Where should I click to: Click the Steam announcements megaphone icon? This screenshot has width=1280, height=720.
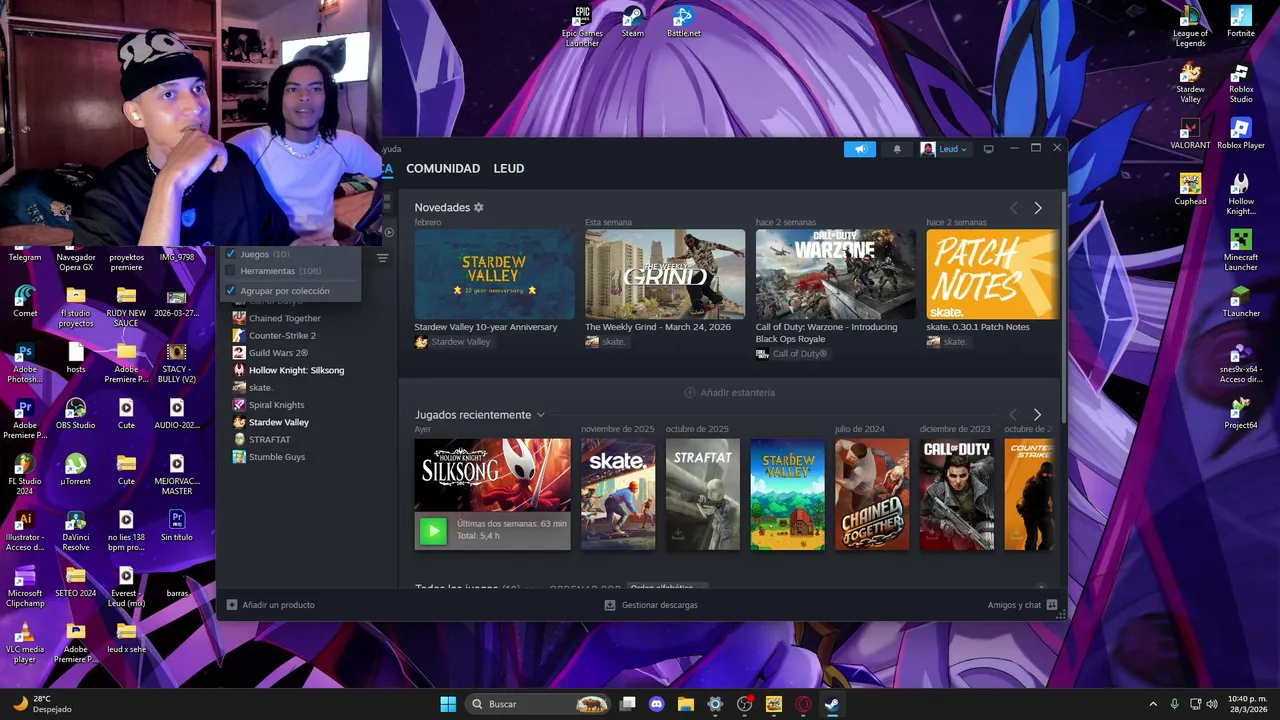859,149
